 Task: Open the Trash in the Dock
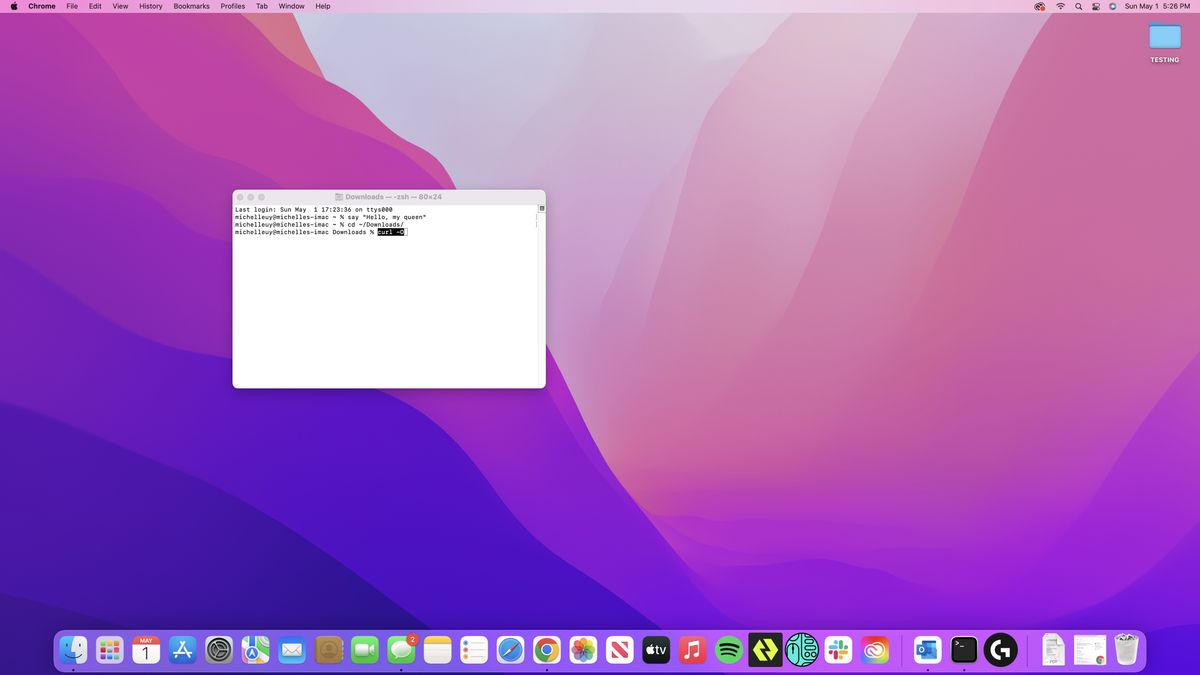(x=1127, y=649)
